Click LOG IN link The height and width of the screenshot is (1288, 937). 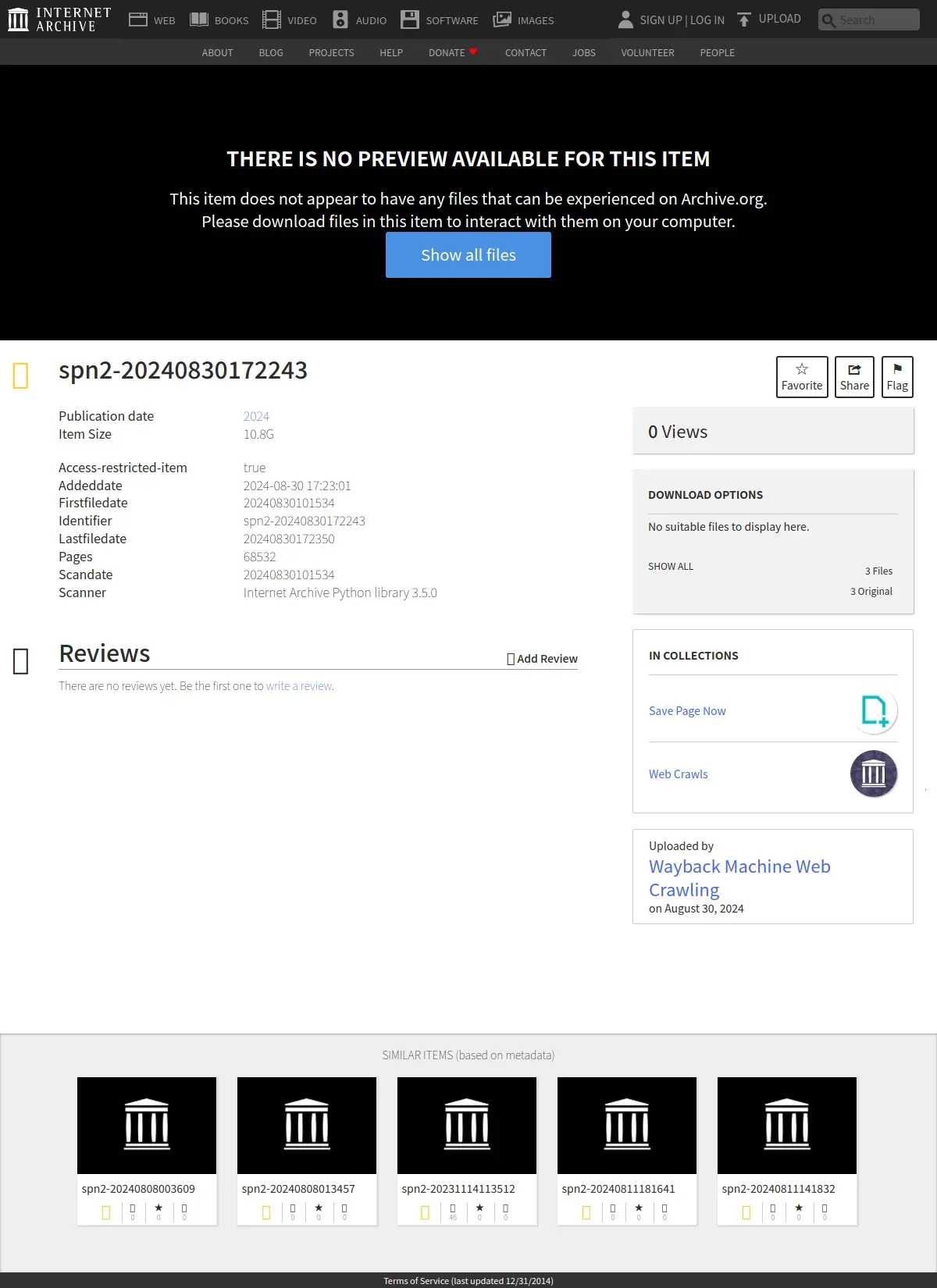pyautogui.click(x=707, y=20)
